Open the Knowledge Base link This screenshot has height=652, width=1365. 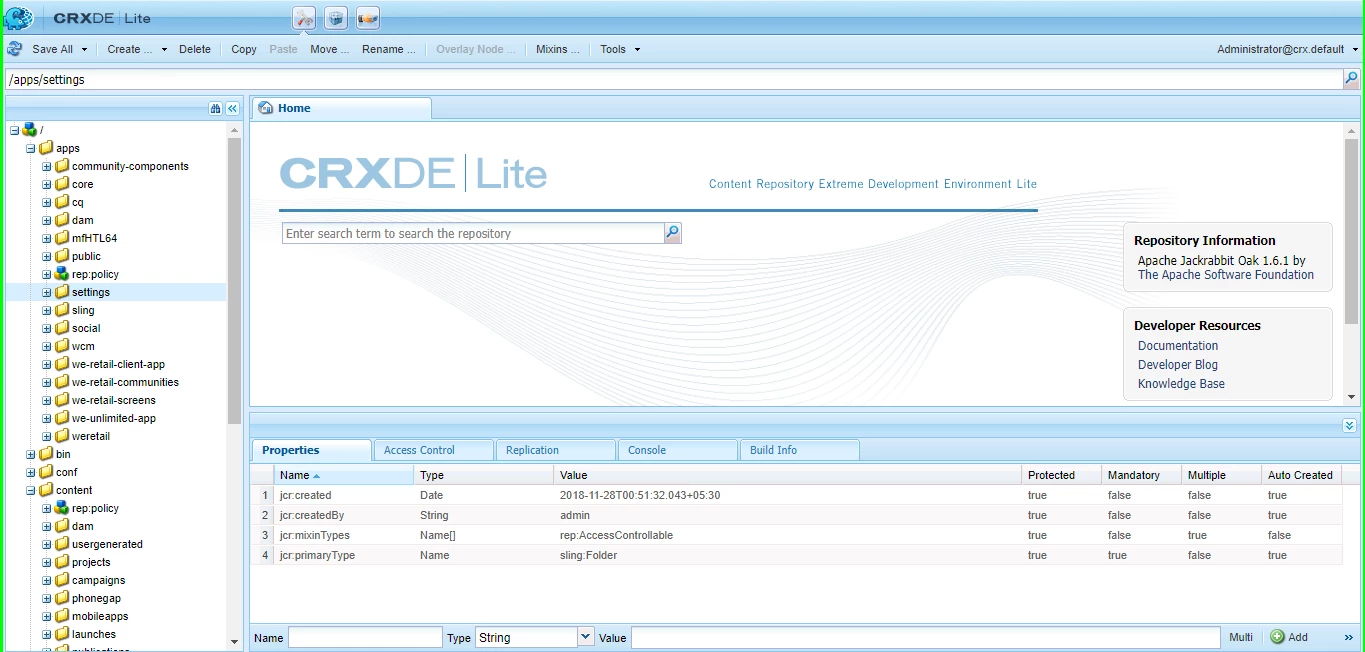coord(1181,384)
